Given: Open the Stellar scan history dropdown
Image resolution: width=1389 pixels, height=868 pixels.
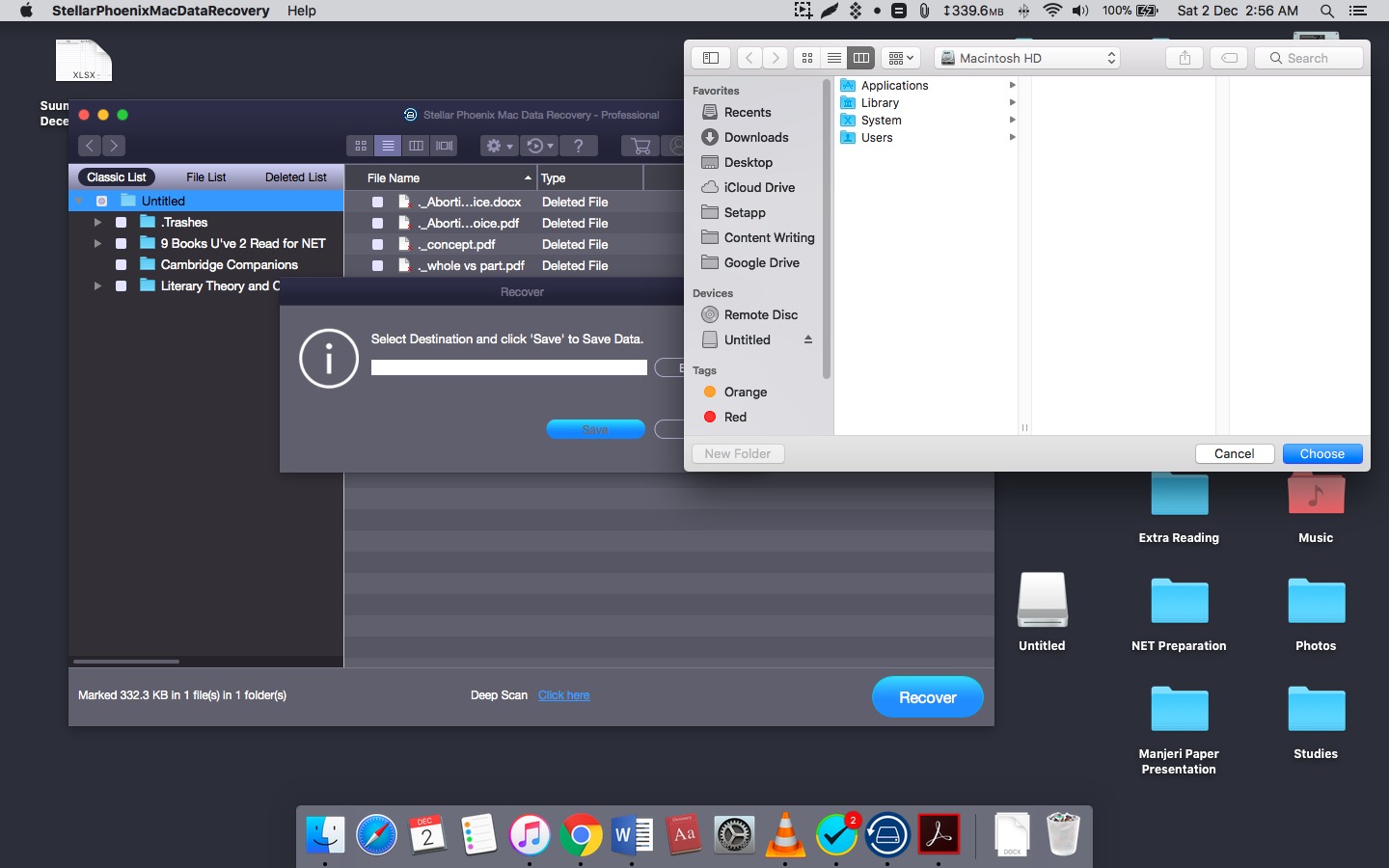Looking at the screenshot, I should (539, 146).
